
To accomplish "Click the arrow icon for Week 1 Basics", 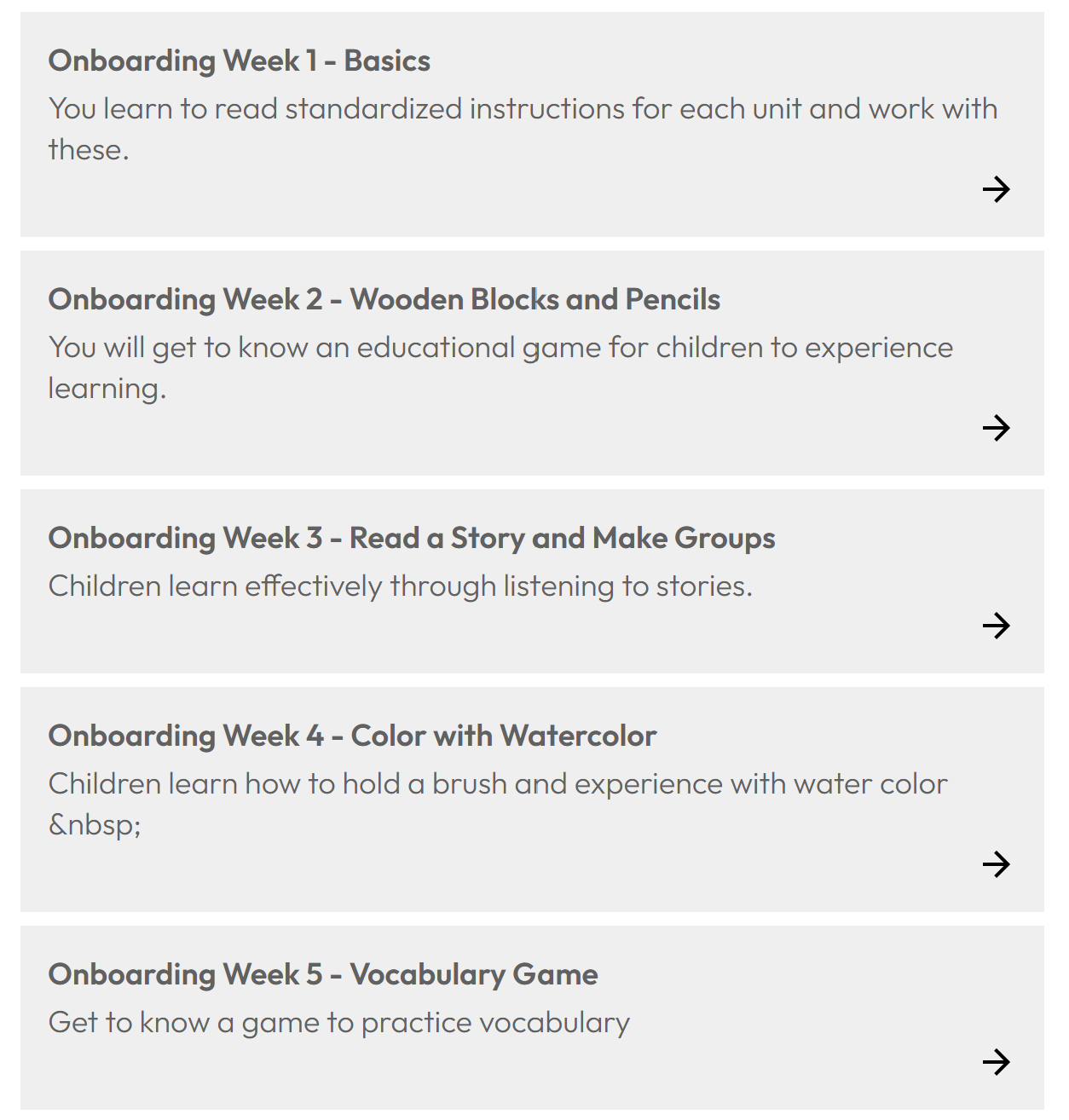I will coord(996,189).
